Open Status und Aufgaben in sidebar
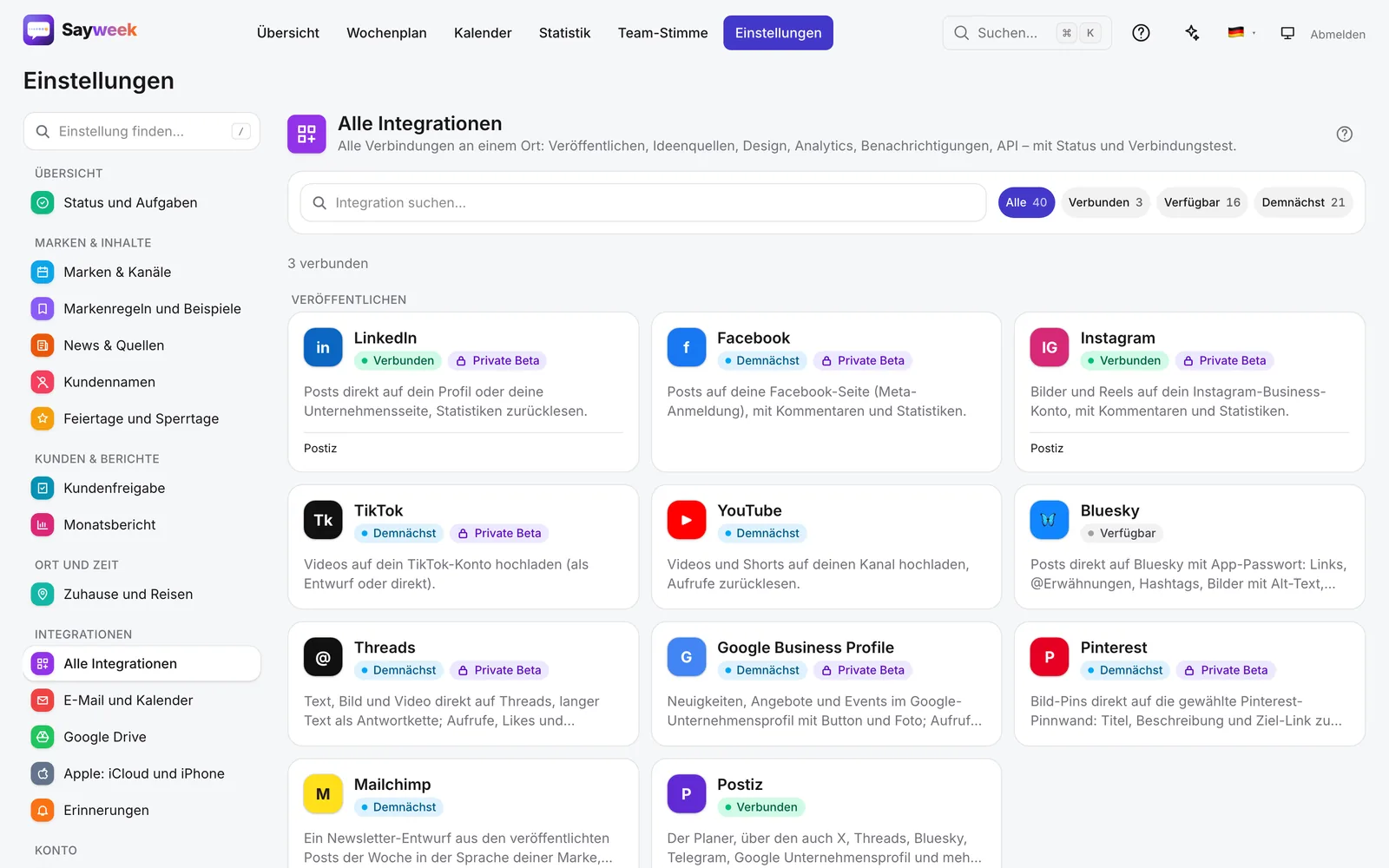The height and width of the screenshot is (868, 1389). [x=142, y=202]
